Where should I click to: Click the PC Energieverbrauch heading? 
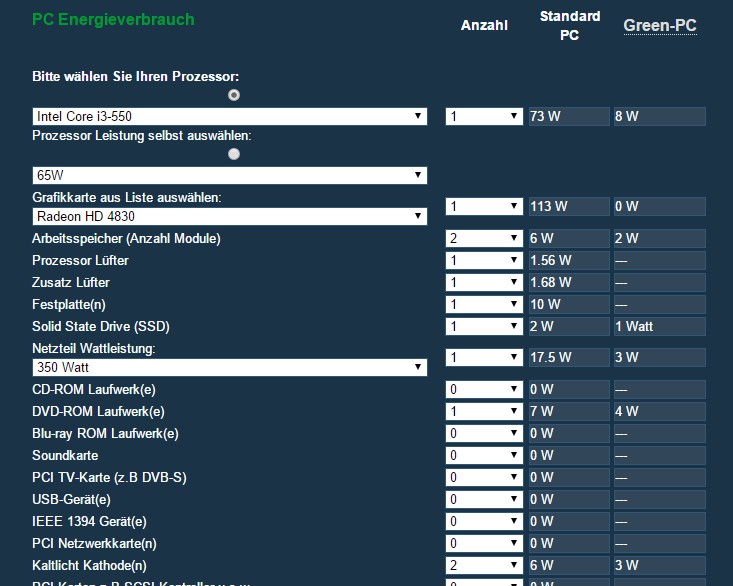113,19
